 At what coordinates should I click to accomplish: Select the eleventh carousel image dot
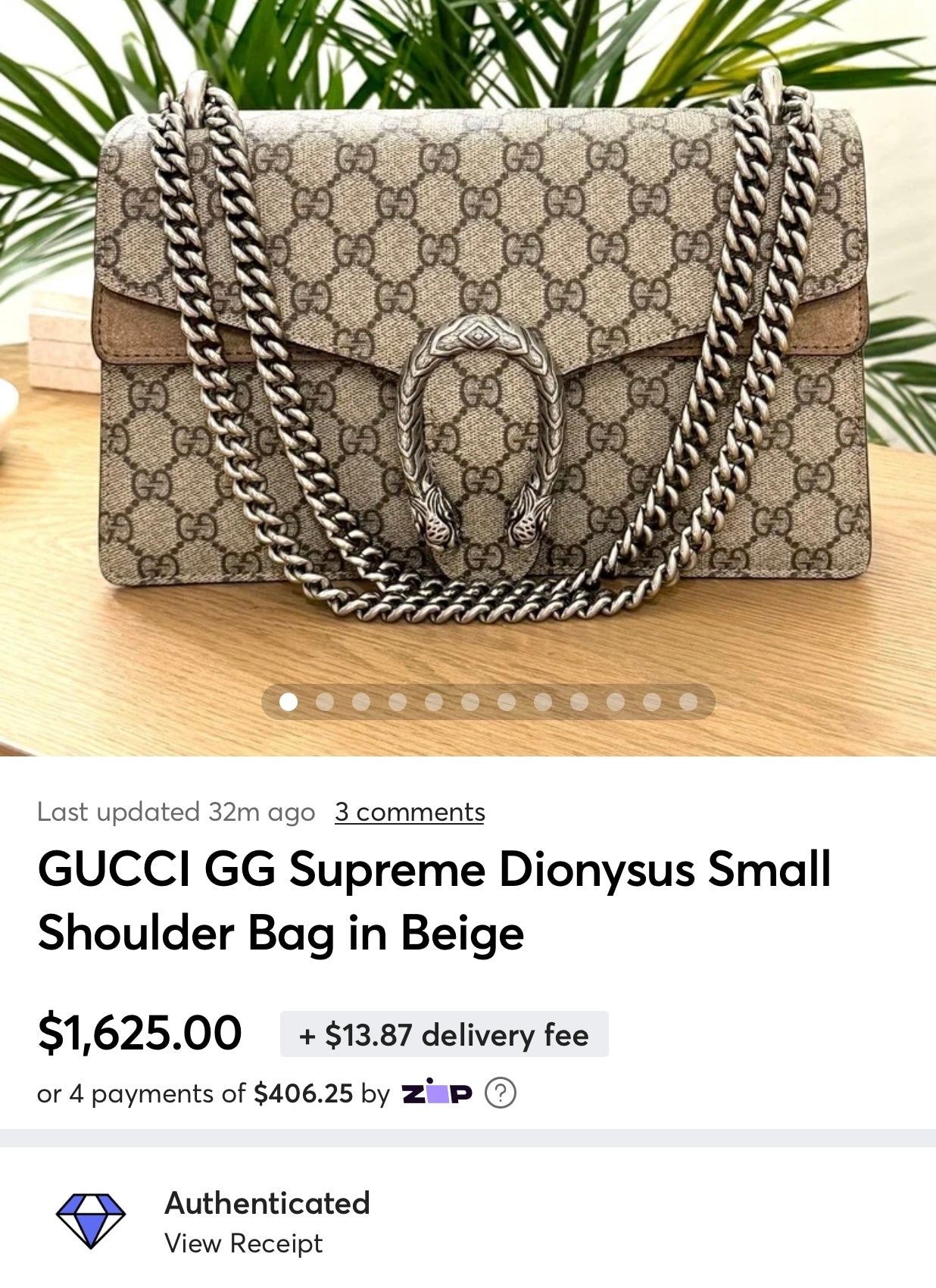point(652,702)
